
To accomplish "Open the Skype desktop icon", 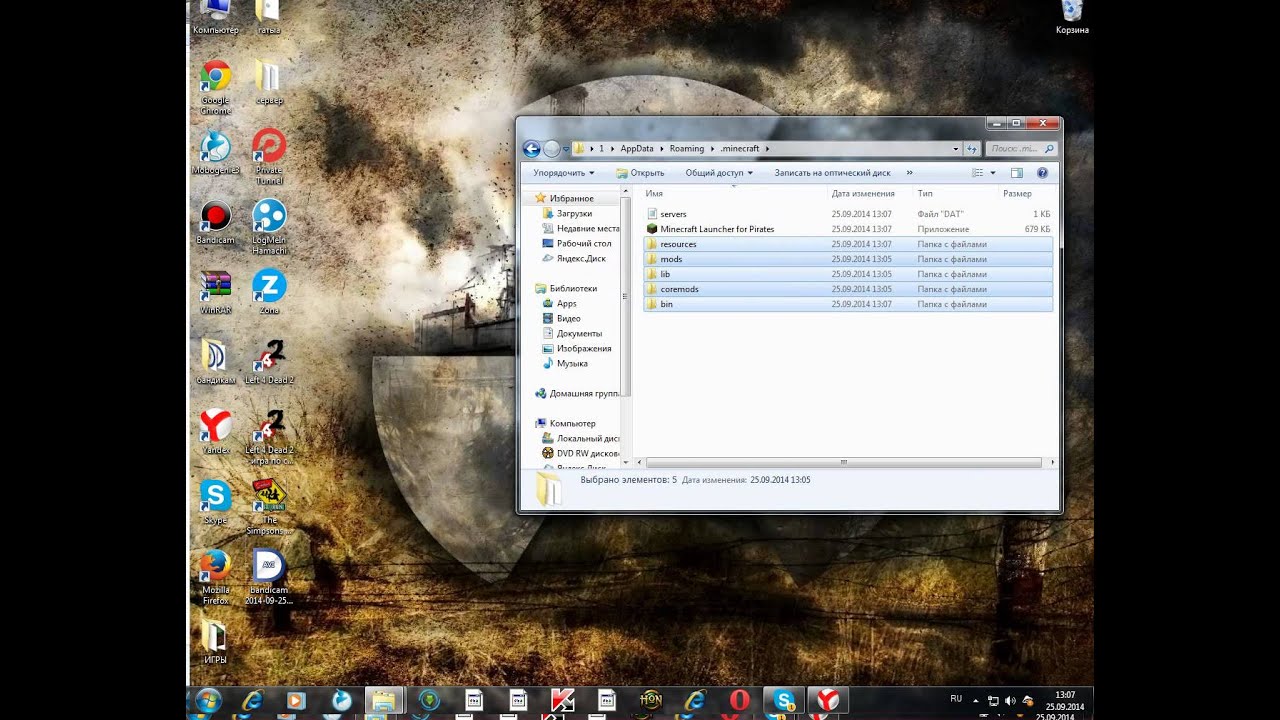I will coord(216,503).
